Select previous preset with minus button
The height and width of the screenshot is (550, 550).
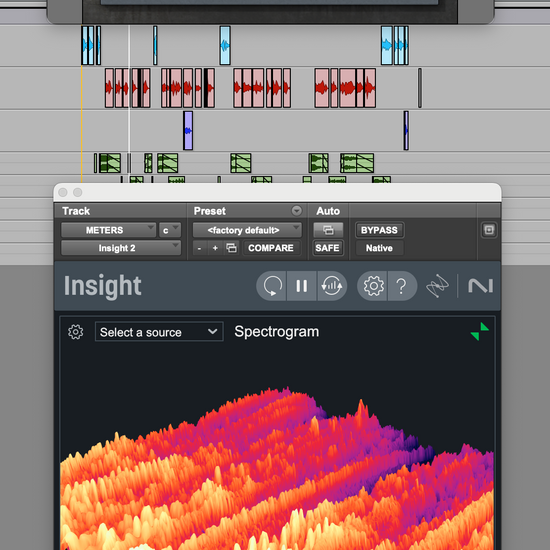tap(199, 248)
